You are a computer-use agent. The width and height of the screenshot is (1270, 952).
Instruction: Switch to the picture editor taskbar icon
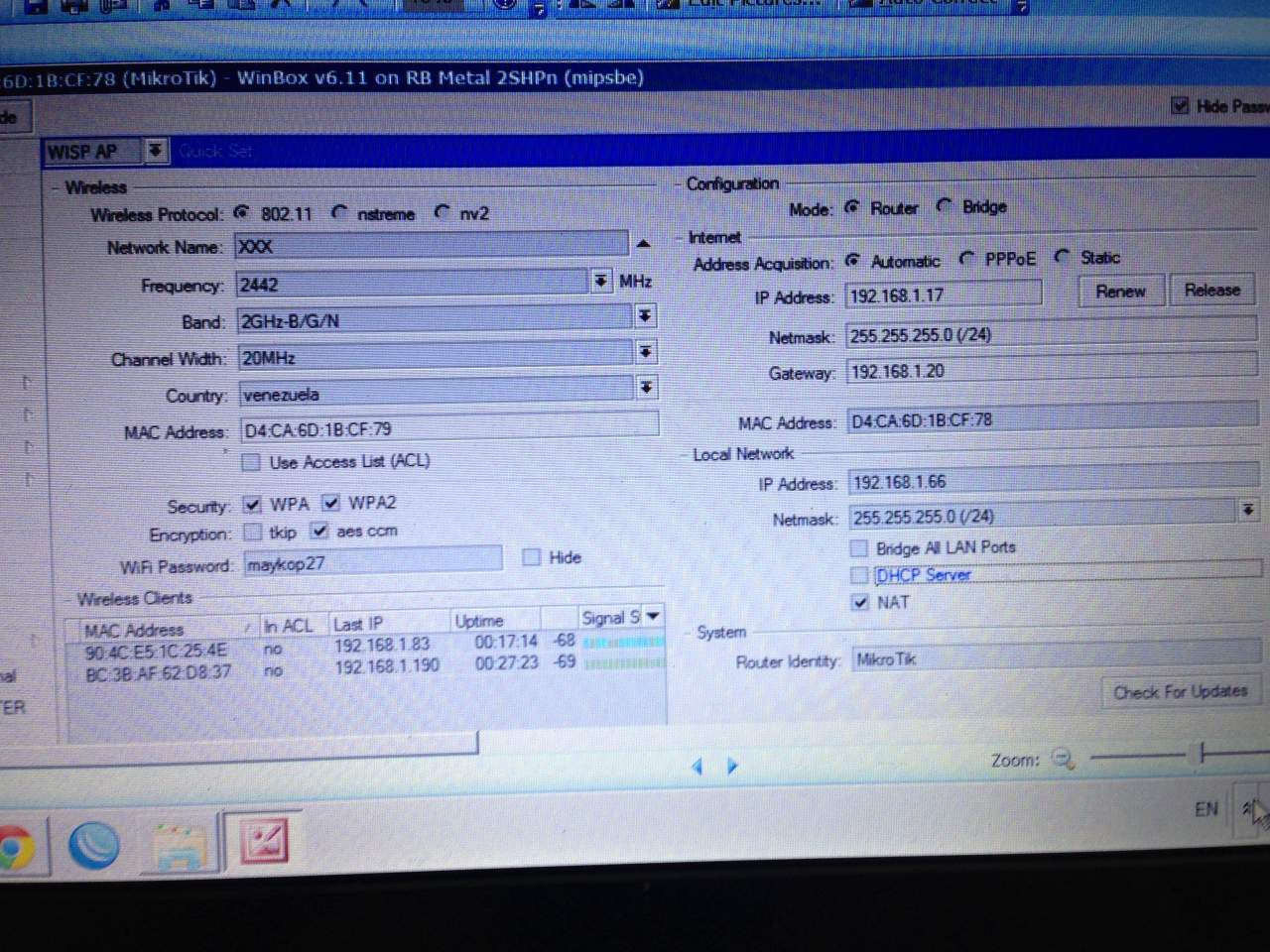(264, 841)
